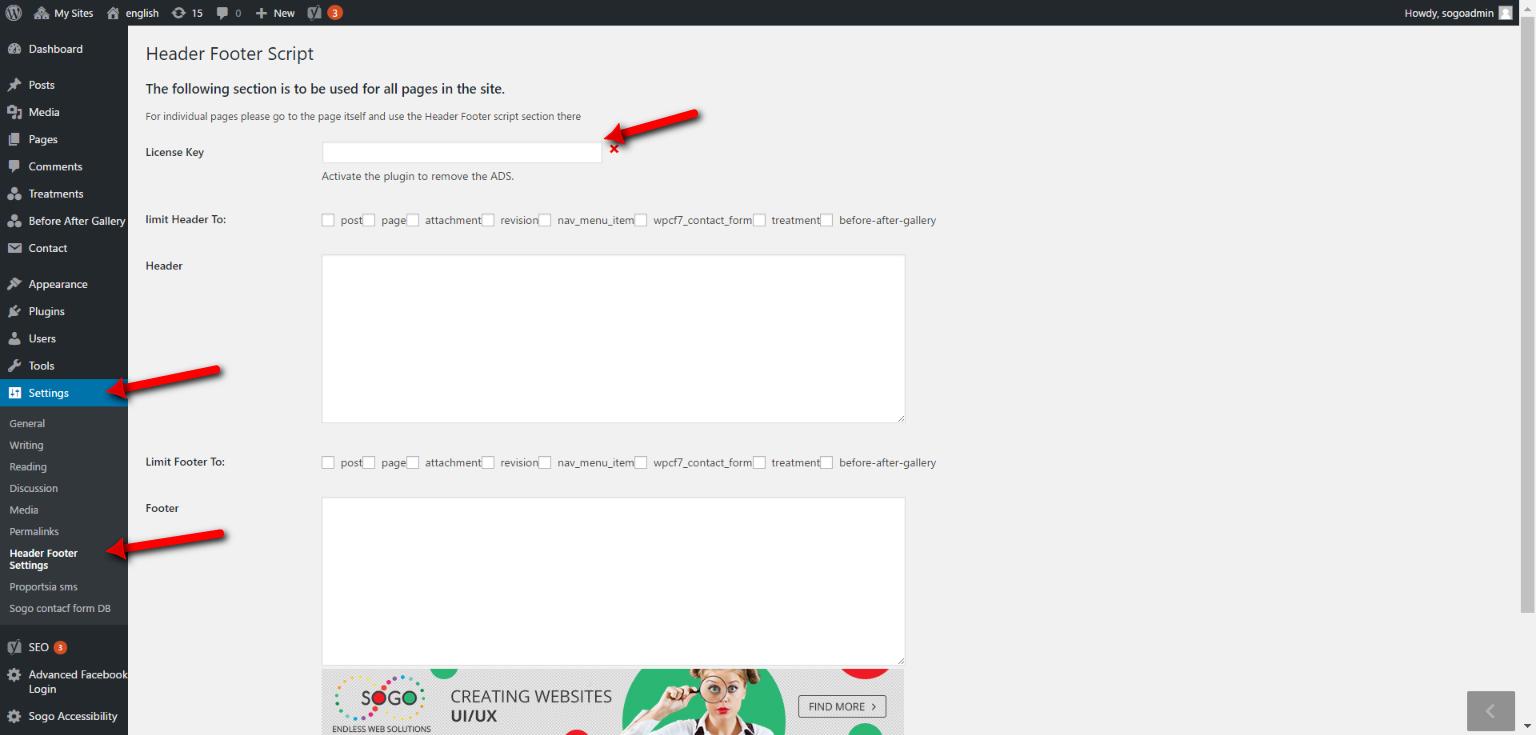This screenshot has height=735, width=1536.
Task: Tick 'before-after-gallery' checkbox for limit Header
Action: pyautogui.click(x=827, y=220)
